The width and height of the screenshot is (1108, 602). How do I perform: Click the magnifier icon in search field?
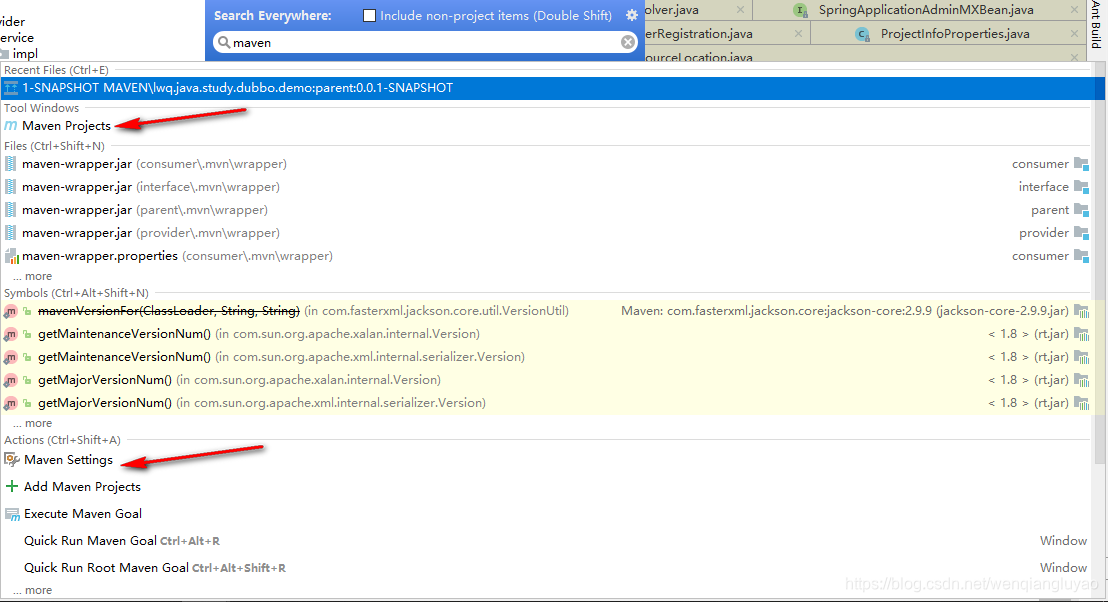click(x=223, y=42)
